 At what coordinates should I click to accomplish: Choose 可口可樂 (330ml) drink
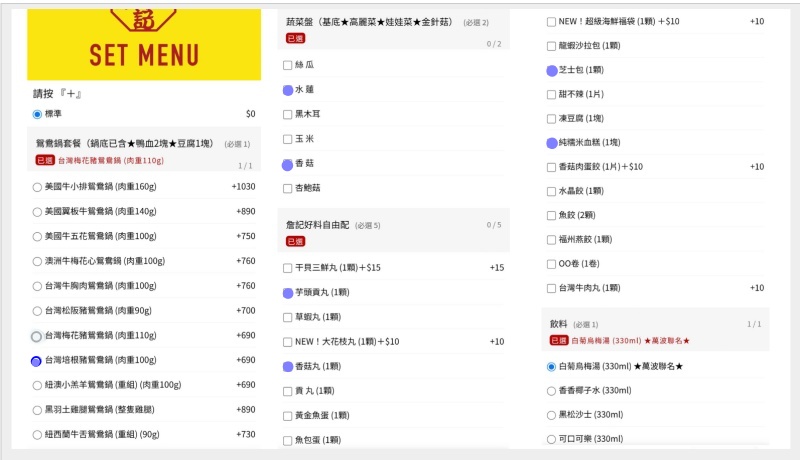point(551,440)
